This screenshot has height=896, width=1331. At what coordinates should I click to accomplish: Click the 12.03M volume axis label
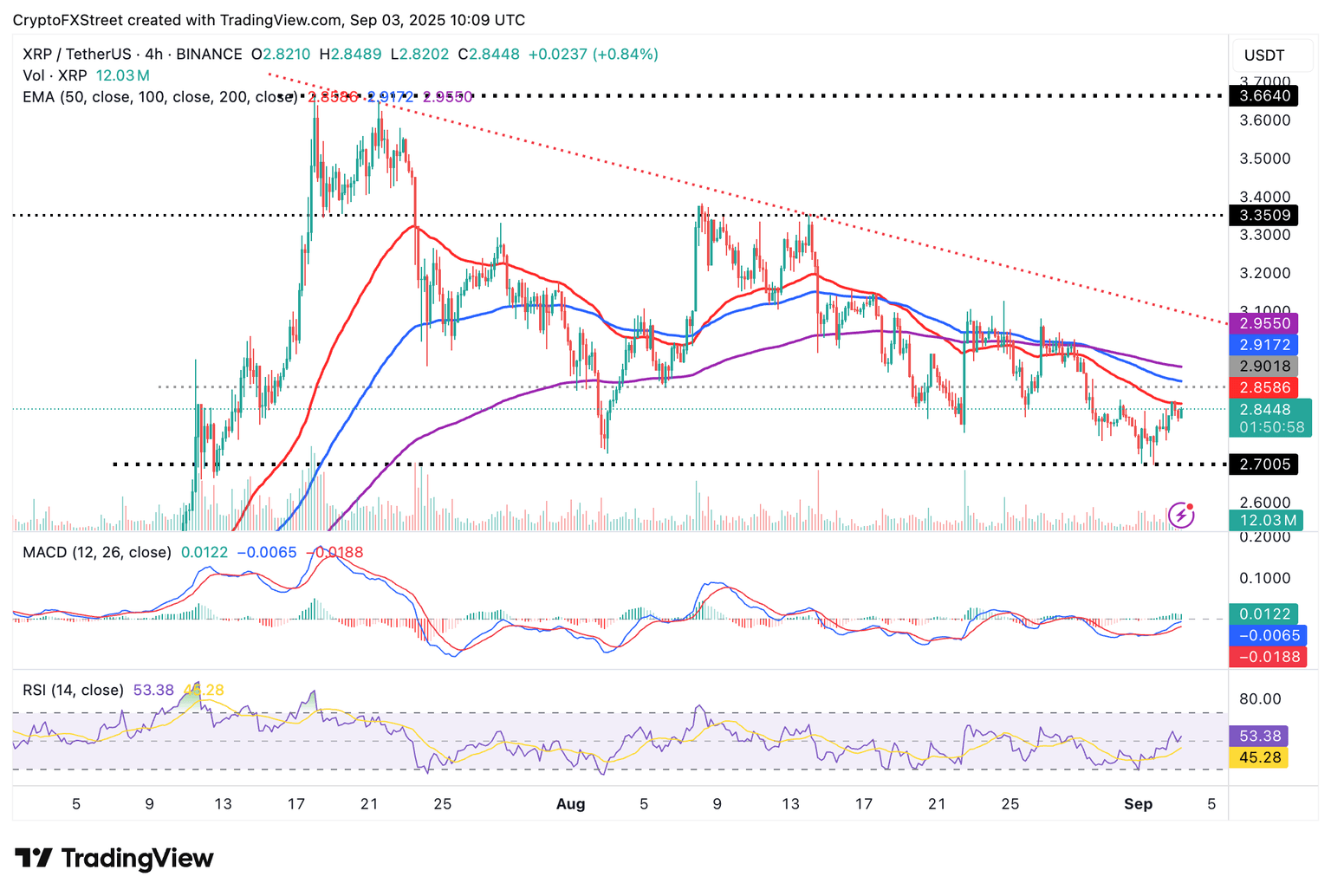pyautogui.click(x=1266, y=520)
